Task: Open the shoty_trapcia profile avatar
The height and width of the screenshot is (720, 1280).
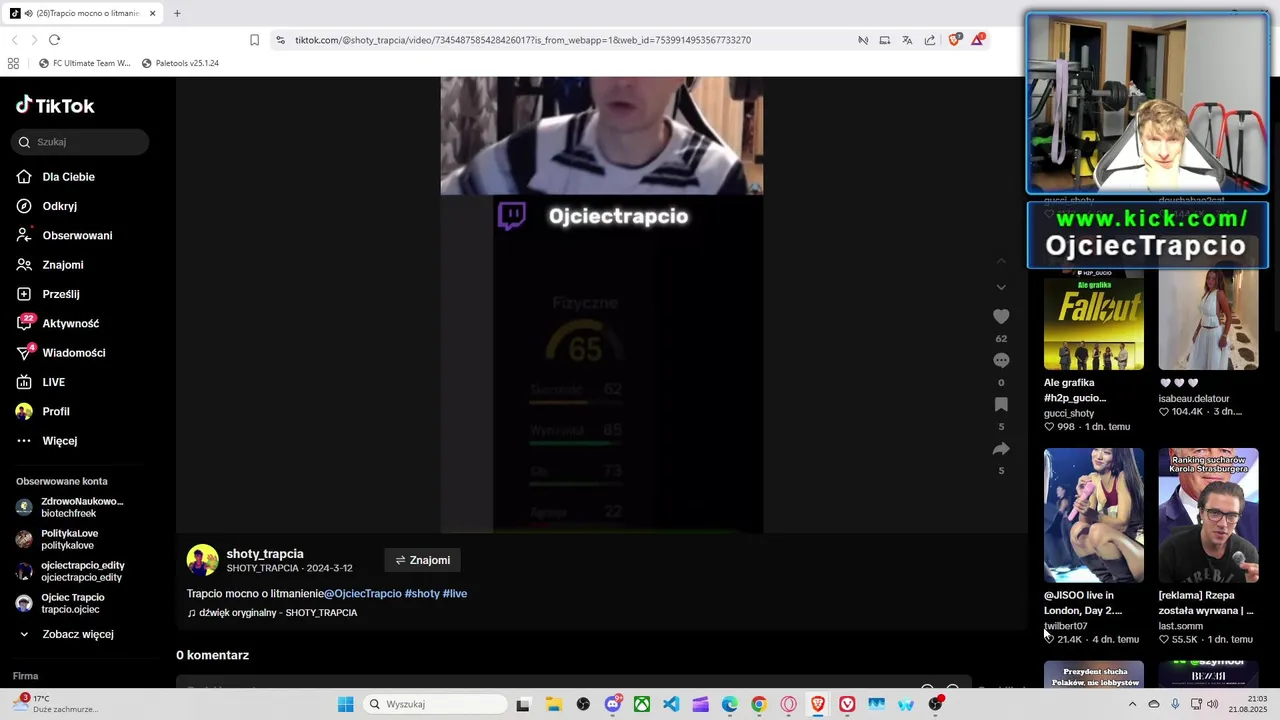Action: pos(202,560)
